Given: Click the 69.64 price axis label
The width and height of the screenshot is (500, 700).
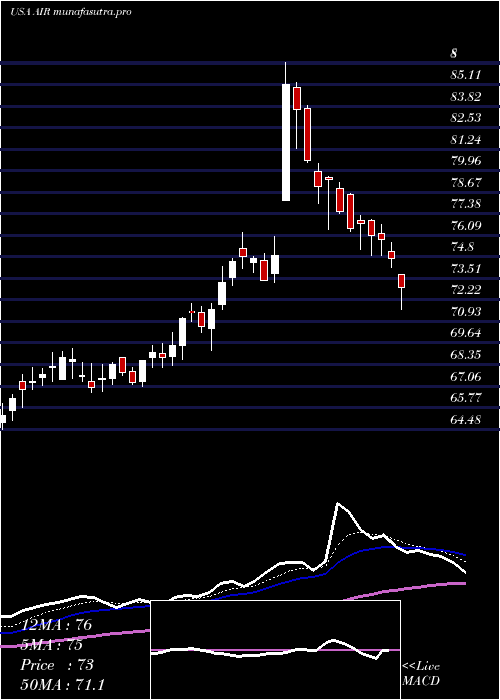Looking at the screenshot, I should click(x=466, y=333).
